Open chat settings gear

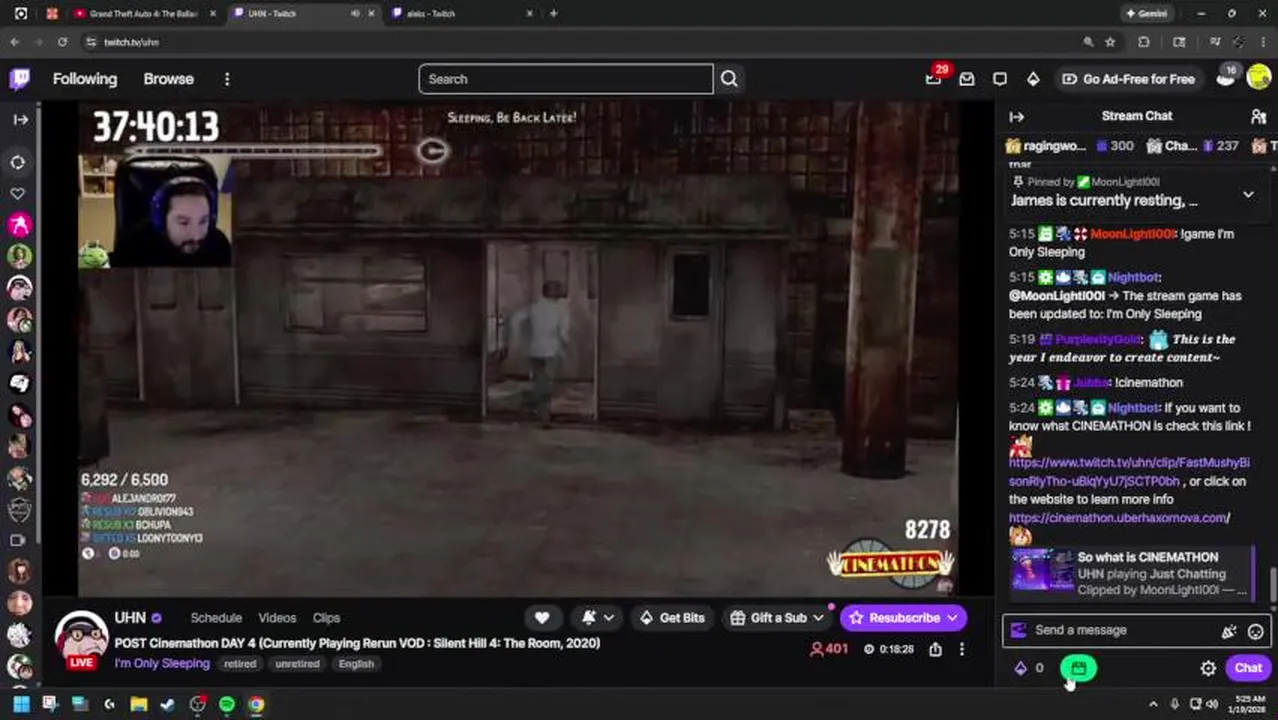[1208, 668]
